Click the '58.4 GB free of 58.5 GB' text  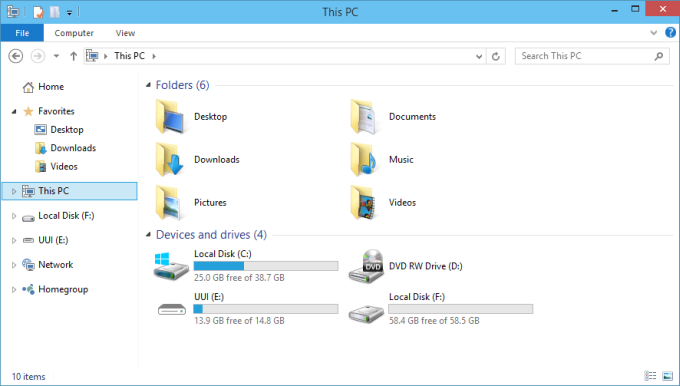pos(434,321)
